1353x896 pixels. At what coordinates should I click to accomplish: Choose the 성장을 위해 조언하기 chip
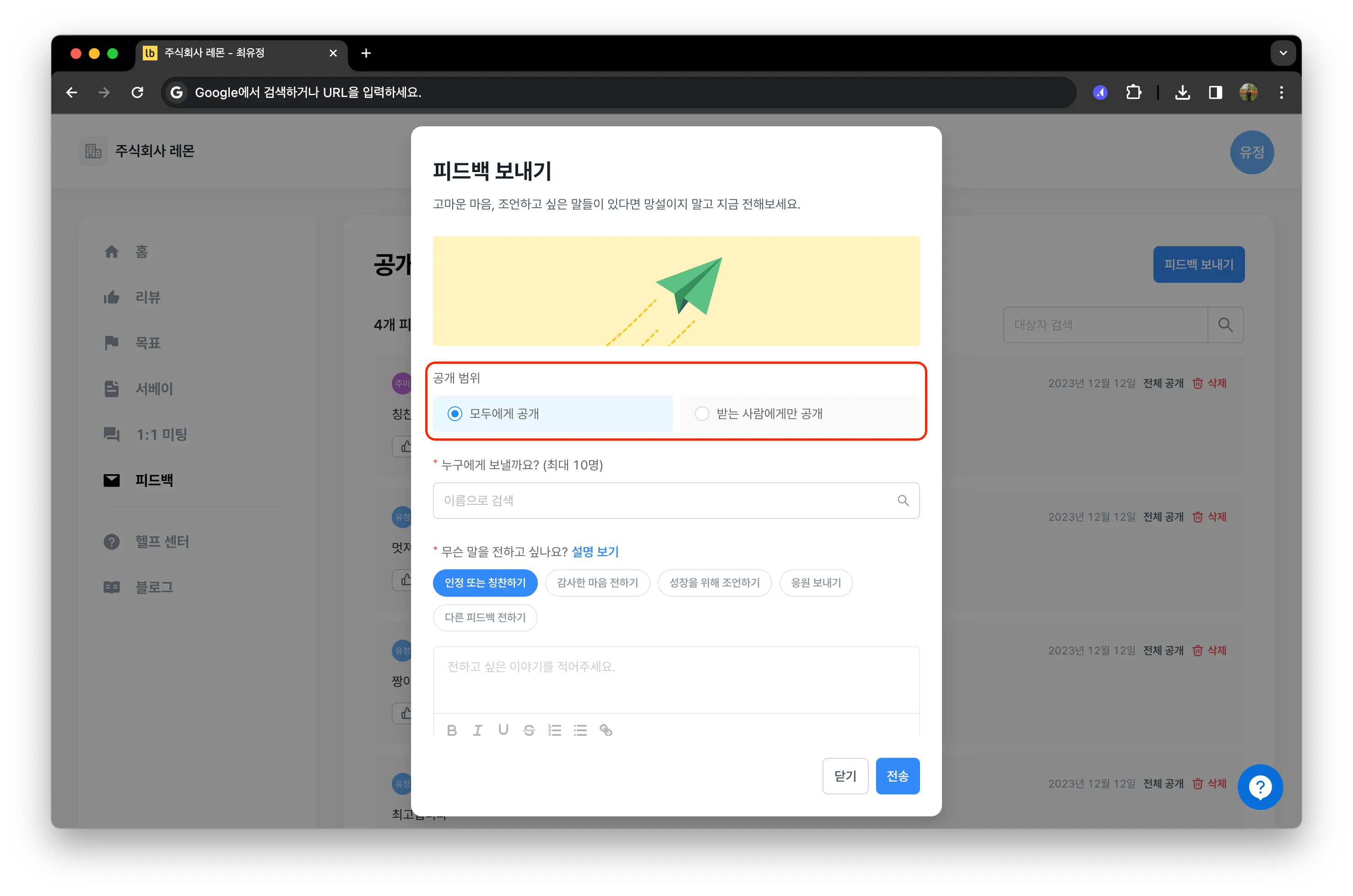(714, 583)
